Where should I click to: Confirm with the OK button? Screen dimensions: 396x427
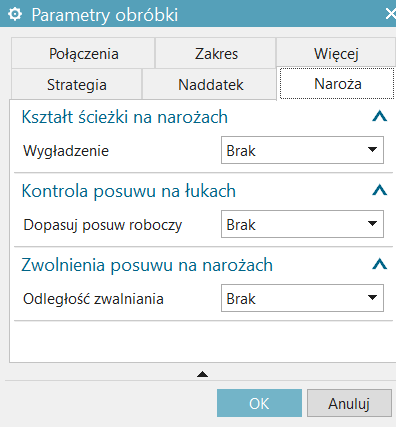click(259, 403)
